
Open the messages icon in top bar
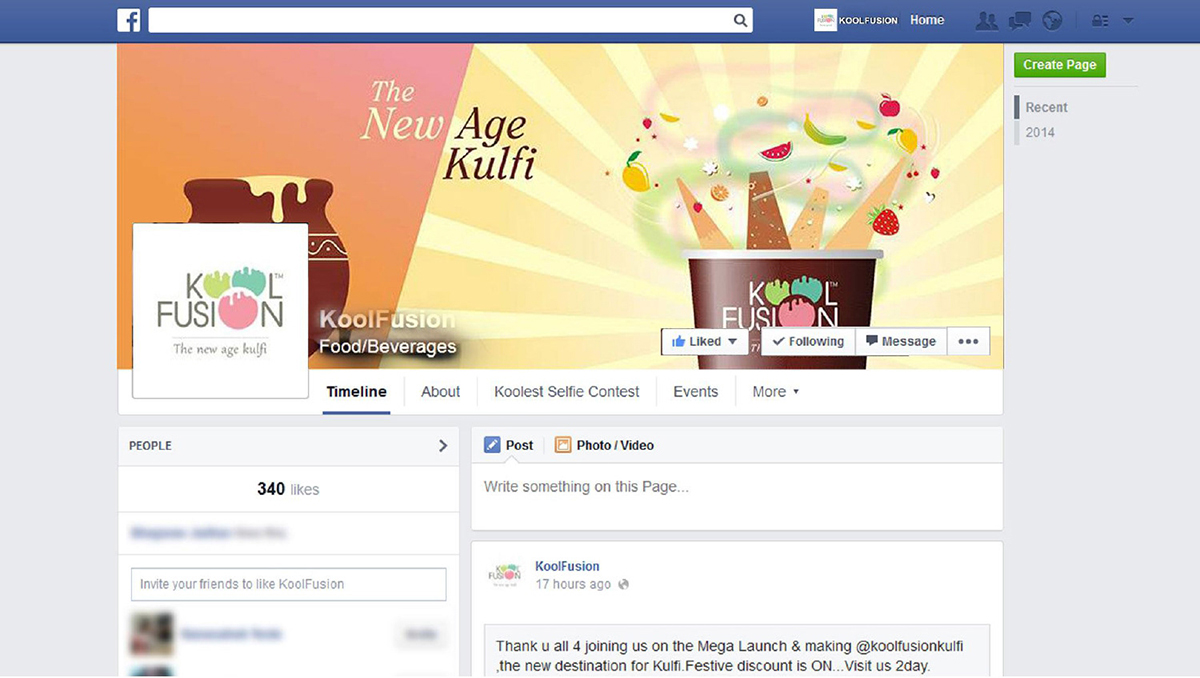point(1020,20)
